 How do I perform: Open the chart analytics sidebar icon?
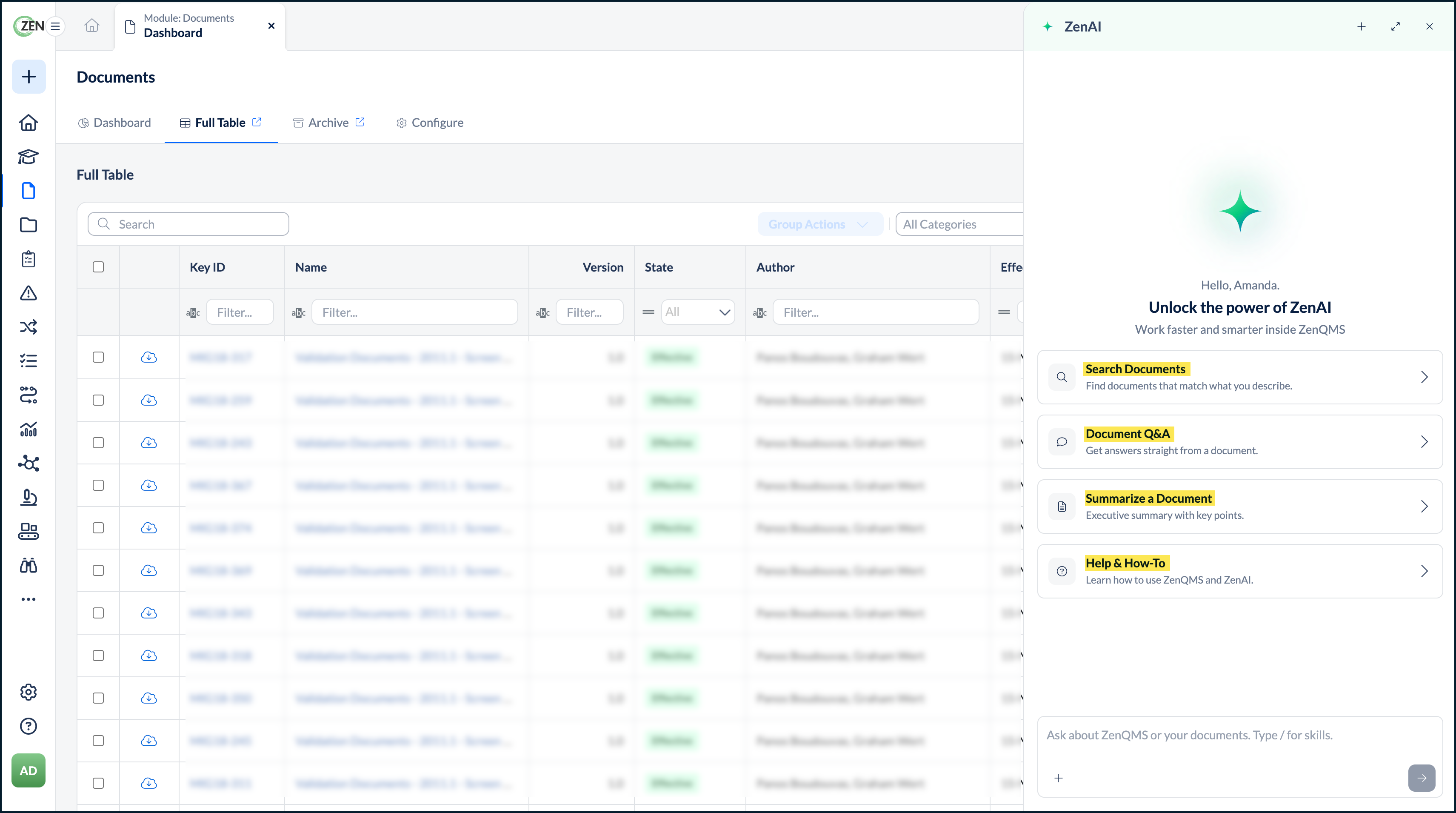[x=28, y=429]
